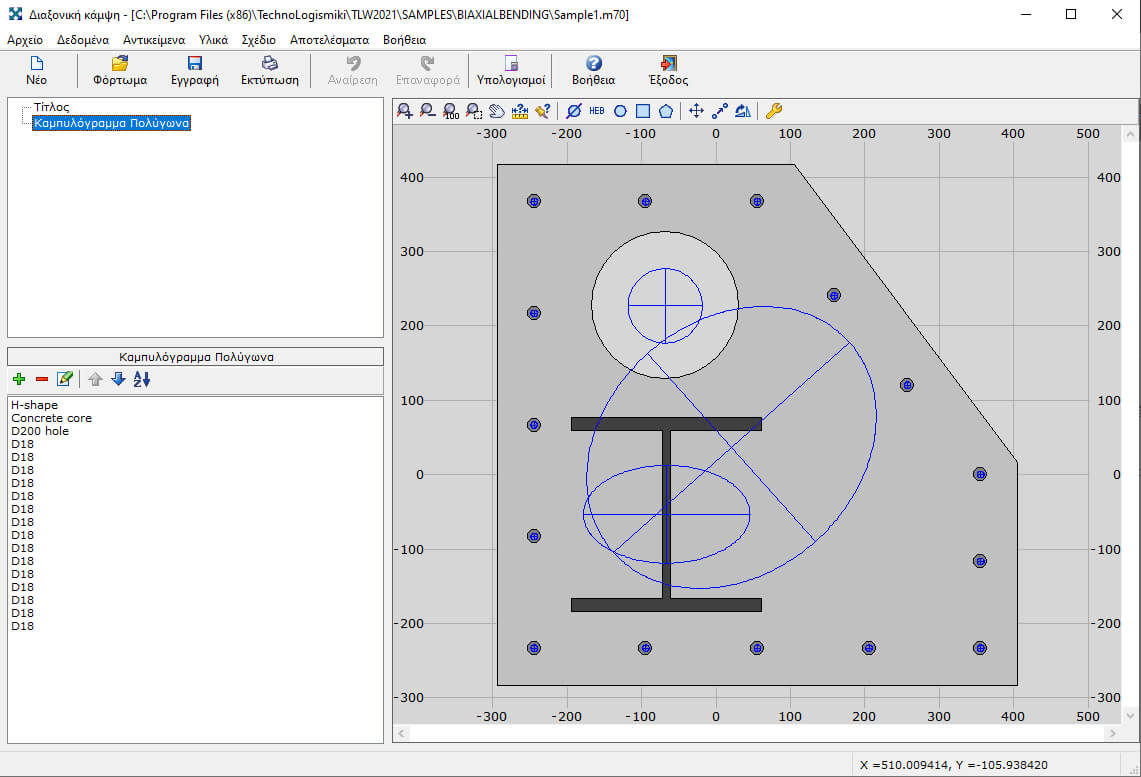
Task: Select the H-shape list entry
Action: (35, 405)
